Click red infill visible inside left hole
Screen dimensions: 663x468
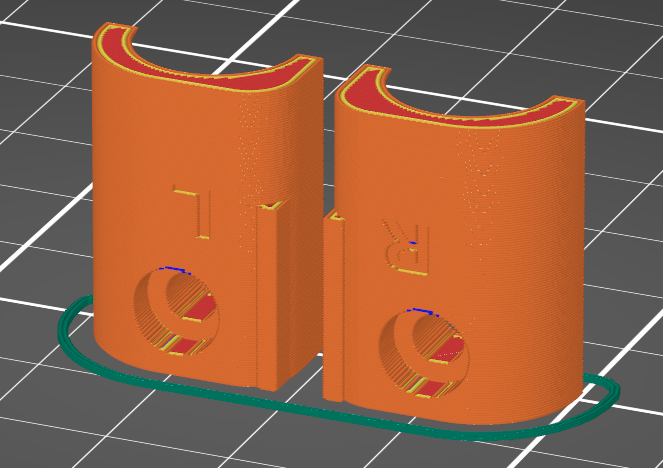(202, 309)
